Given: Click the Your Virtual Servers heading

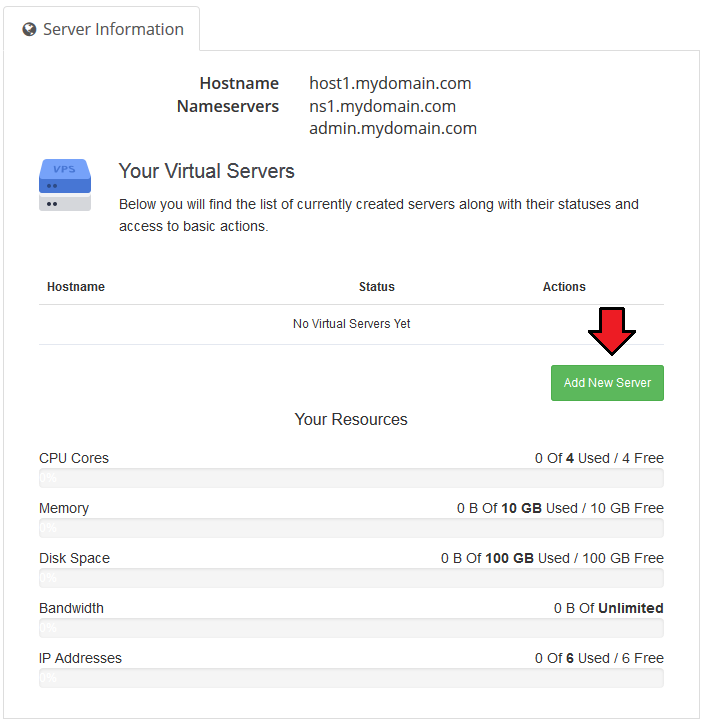Looking at the screenshot, I should coord(206,171).
